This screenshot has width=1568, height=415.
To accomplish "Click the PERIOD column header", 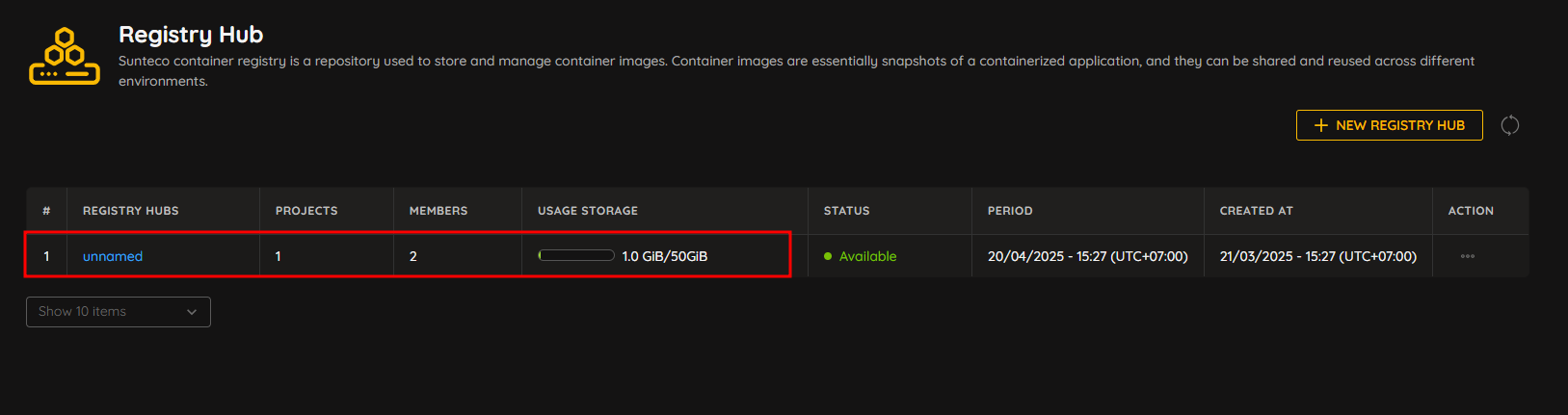I will (x=1010, y=211).
